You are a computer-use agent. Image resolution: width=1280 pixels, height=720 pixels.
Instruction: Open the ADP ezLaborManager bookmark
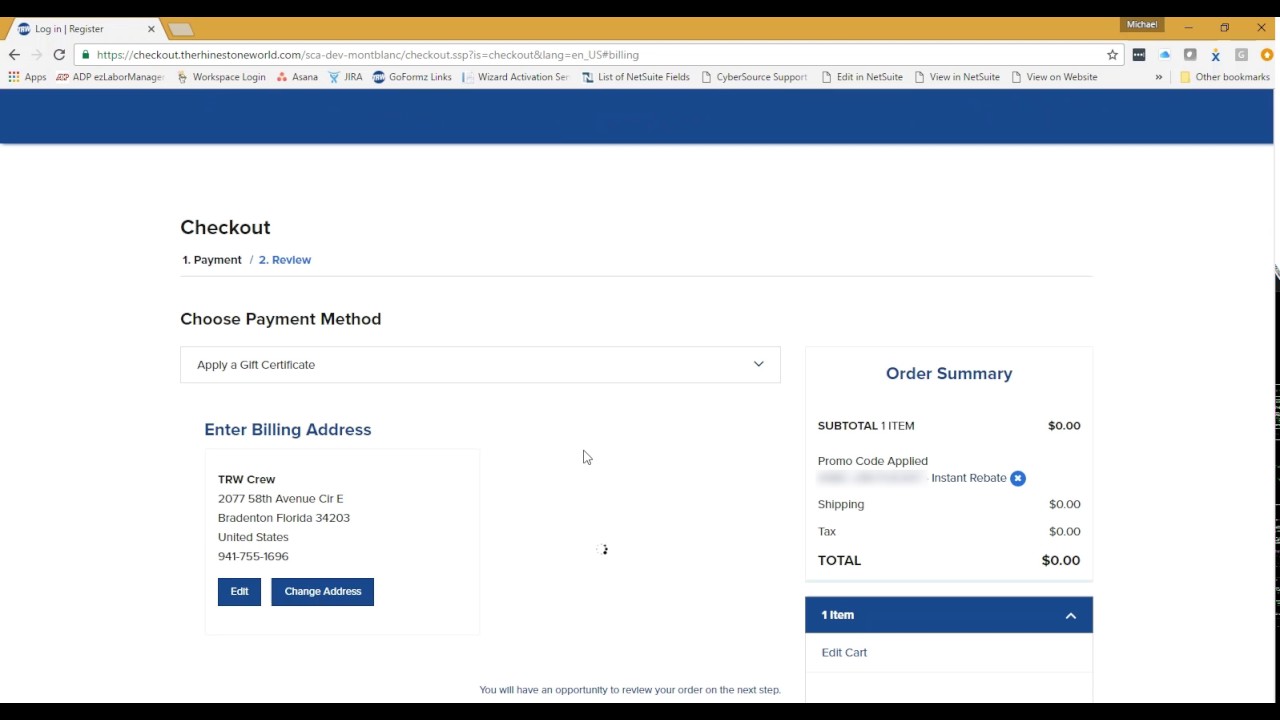[x=110, y=77]
